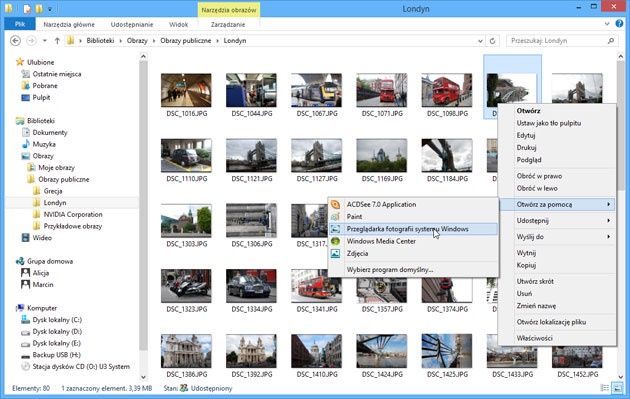Click the Zdjęcia app icon
The image size is (630, 399).
[x=335, y=254]
